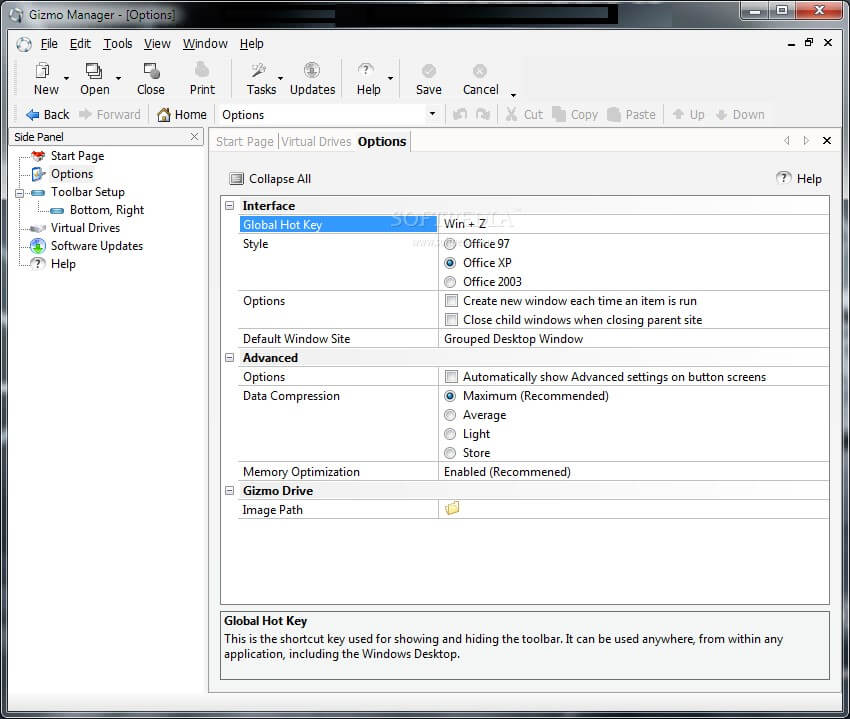Click the Open toolbar icon
The height and width of the screenshot is (719, 850).
click(94, 70)
